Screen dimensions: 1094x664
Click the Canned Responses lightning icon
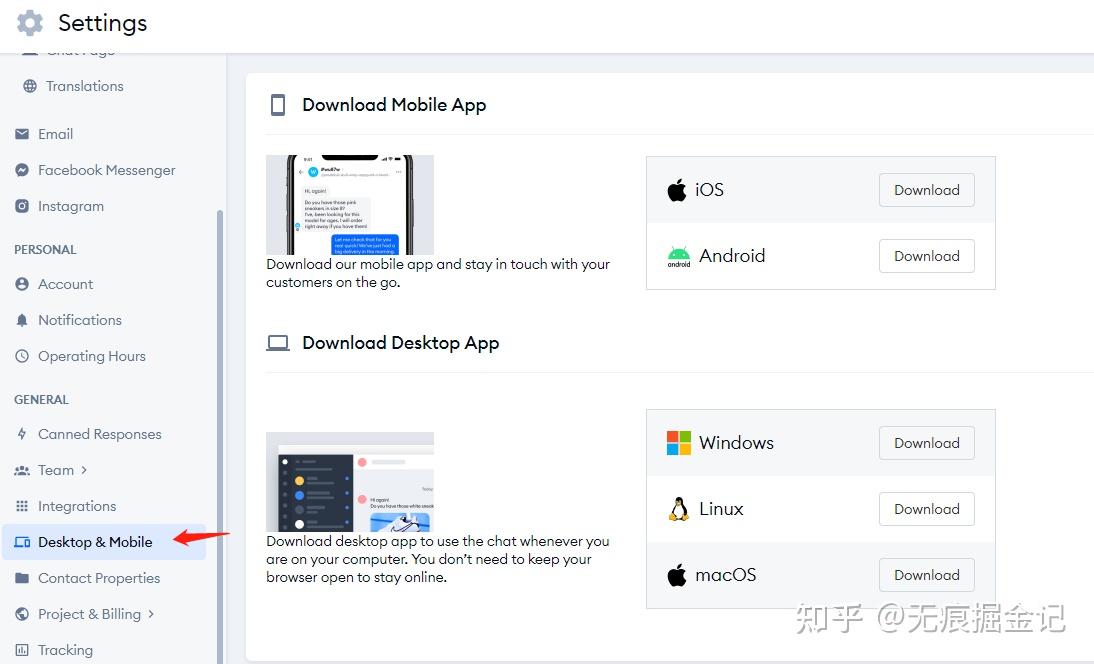(x=22, y=434)
